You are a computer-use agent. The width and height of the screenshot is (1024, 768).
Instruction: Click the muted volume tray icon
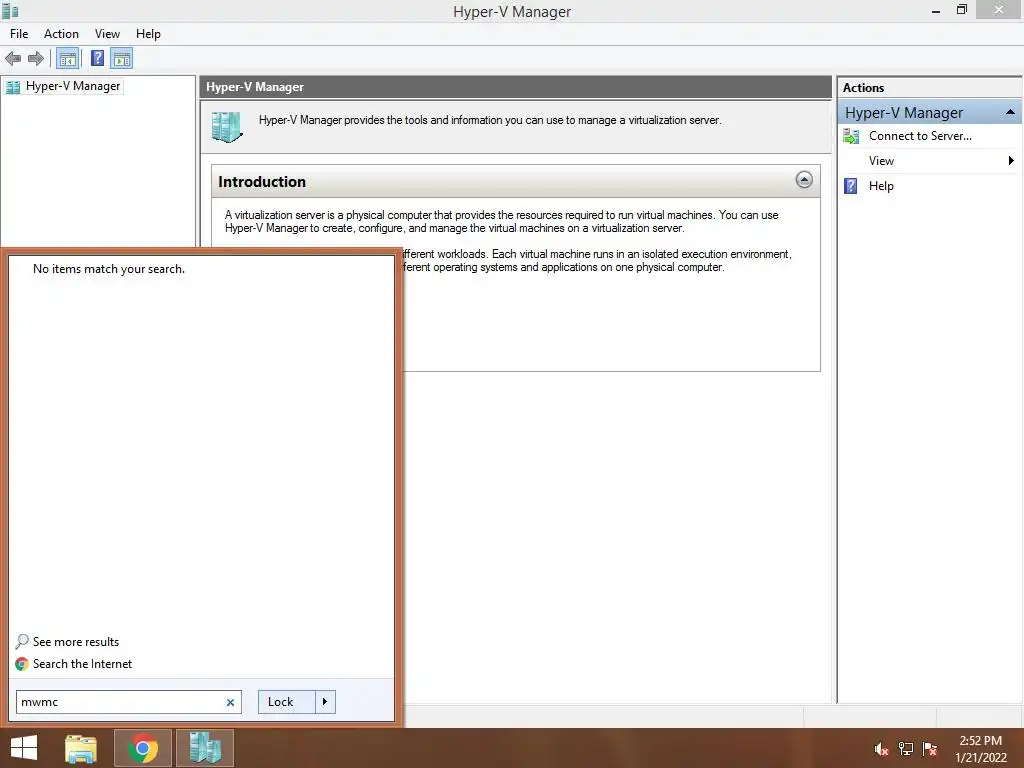coord(881,749)
